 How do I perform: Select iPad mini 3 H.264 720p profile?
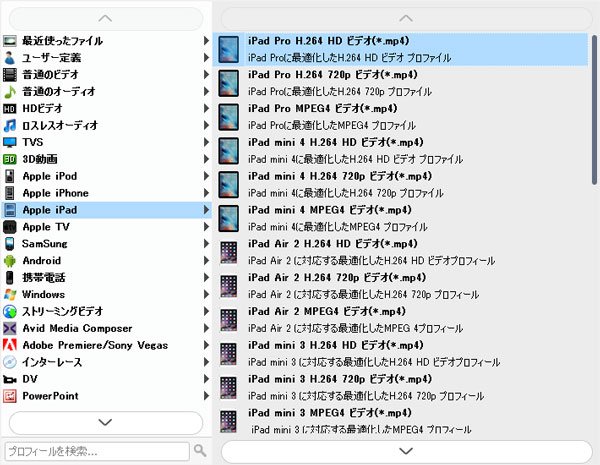[400, 387]
